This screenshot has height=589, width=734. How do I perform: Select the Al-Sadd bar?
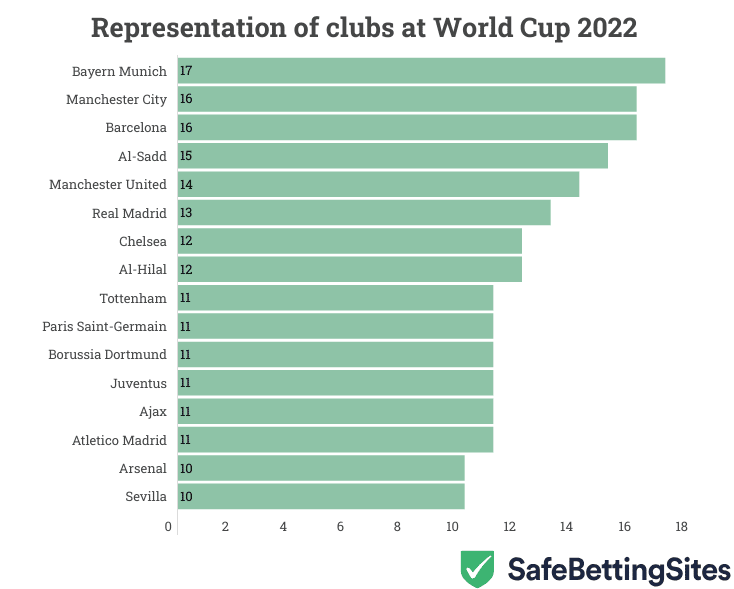point(392,155)
